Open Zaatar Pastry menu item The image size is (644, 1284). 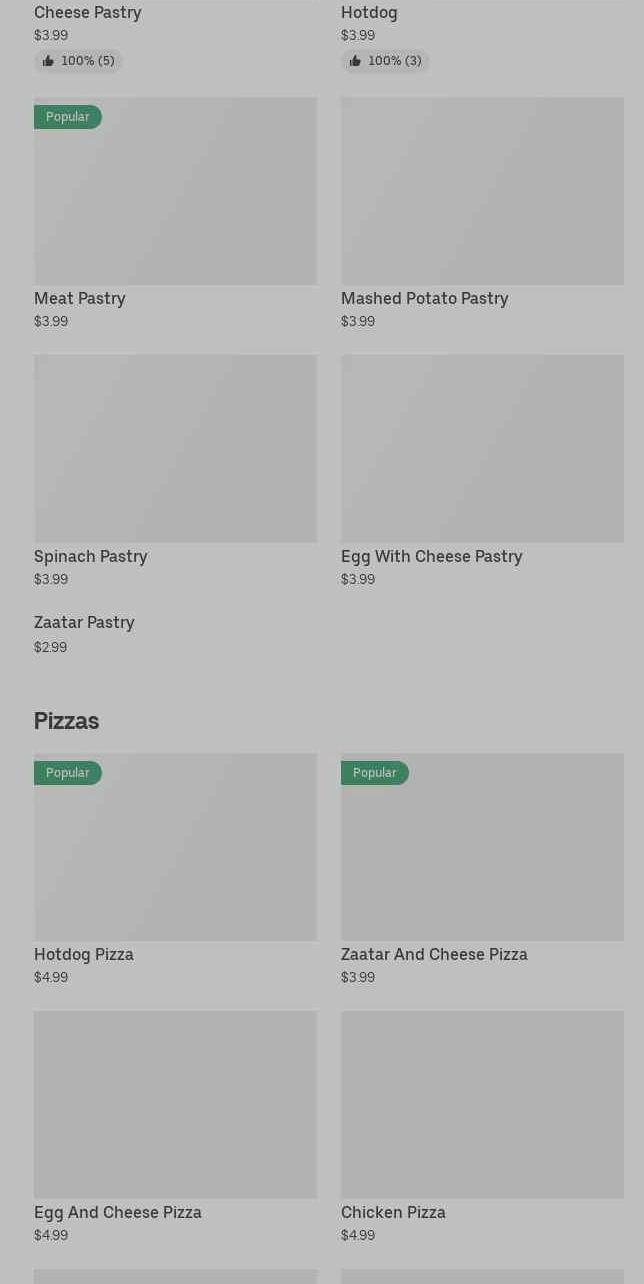(84, 623)
